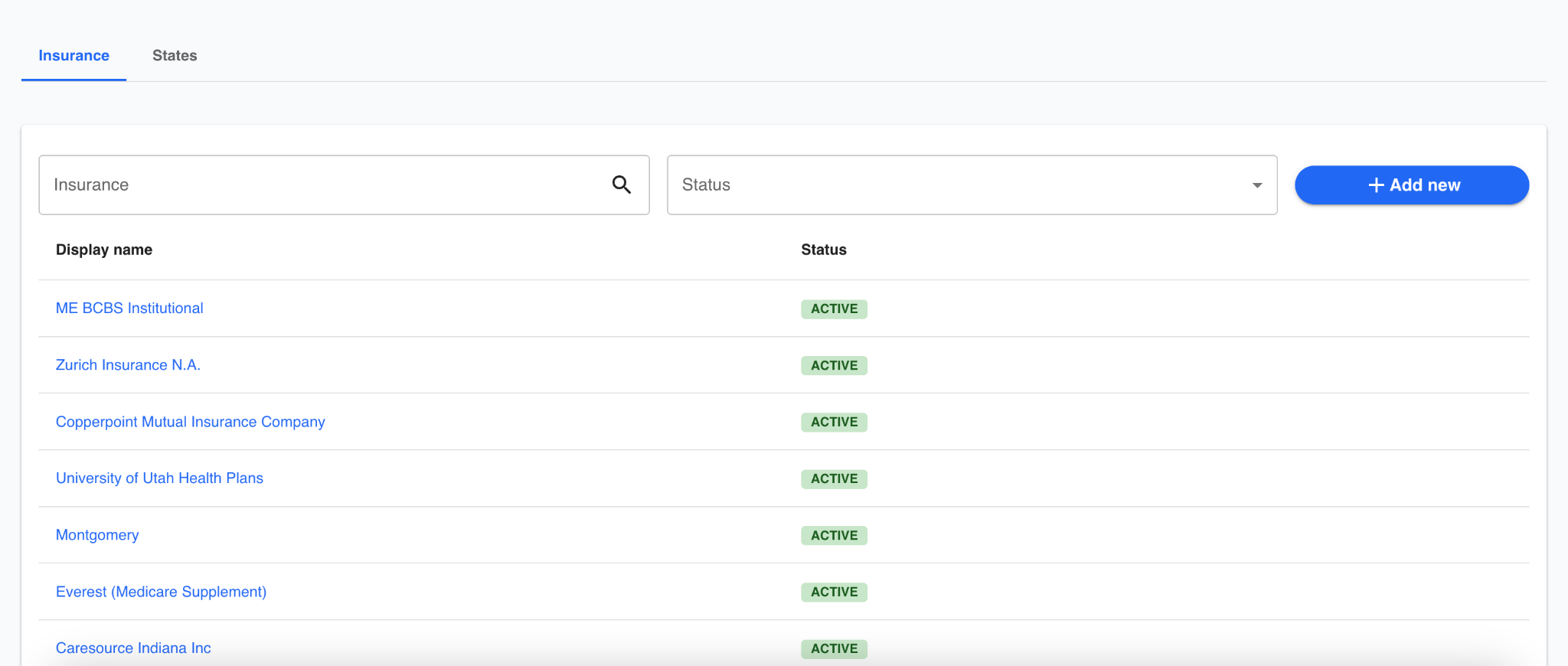This screenshot has height=666, width=1568.
Task: Select the Insurance tab
Action: [x=73, y=56]
